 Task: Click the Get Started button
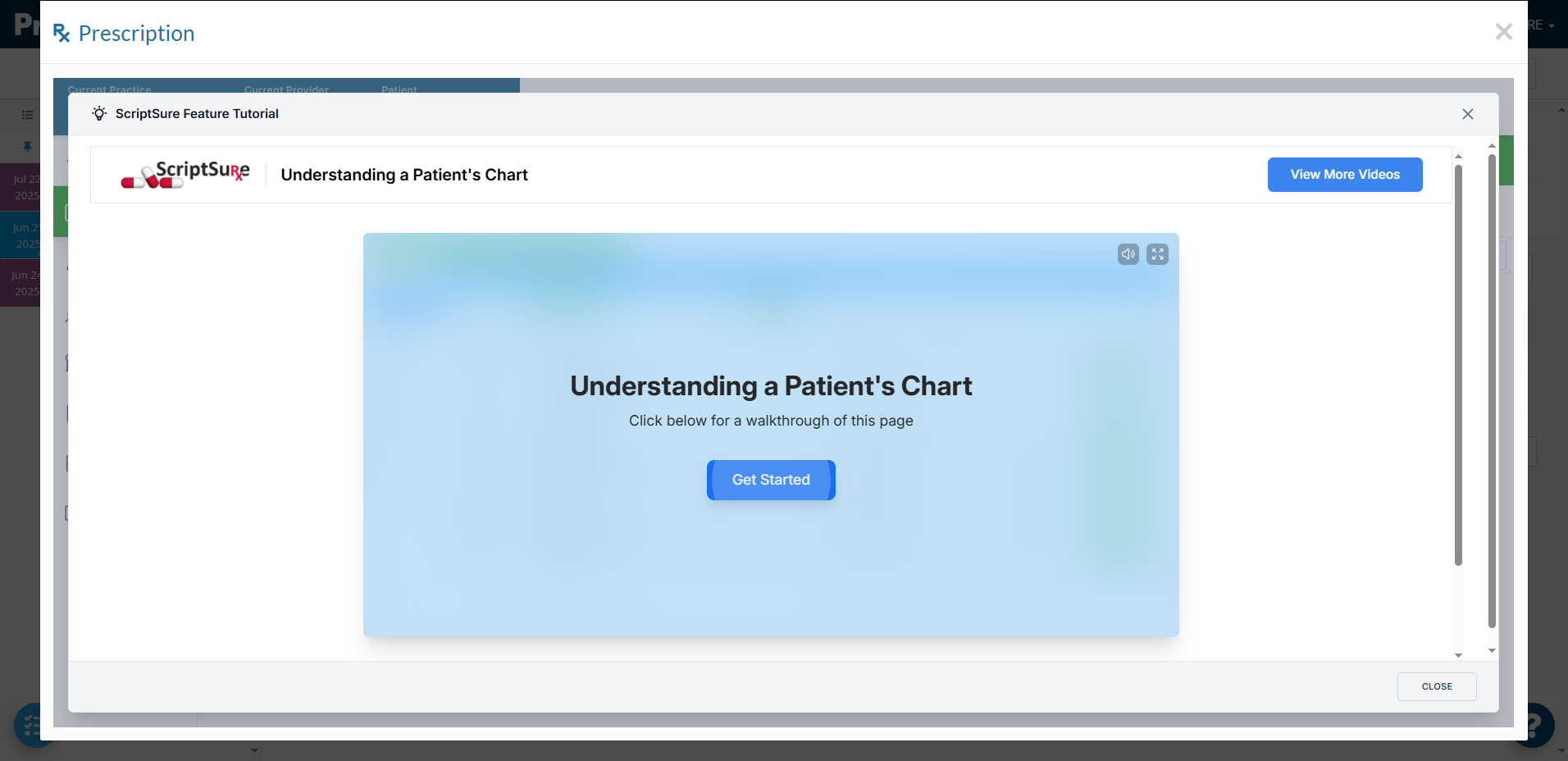(x=771, y=480)
